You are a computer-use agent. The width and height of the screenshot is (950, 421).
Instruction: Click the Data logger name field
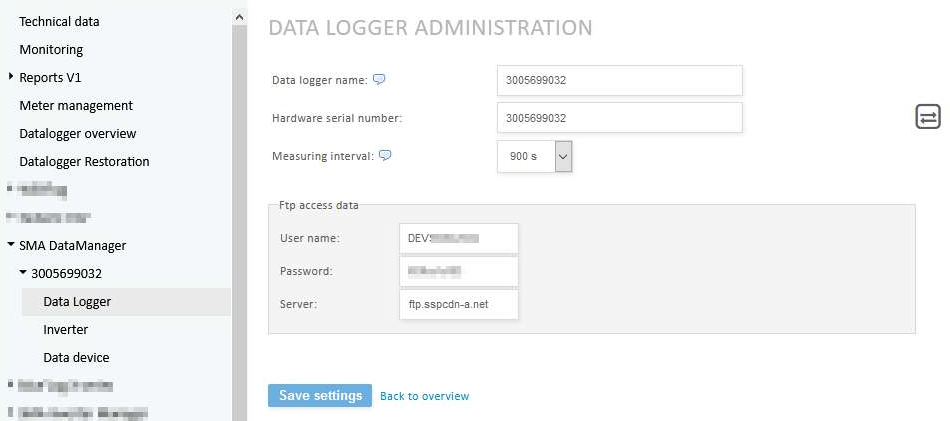[x=619, y=80]
